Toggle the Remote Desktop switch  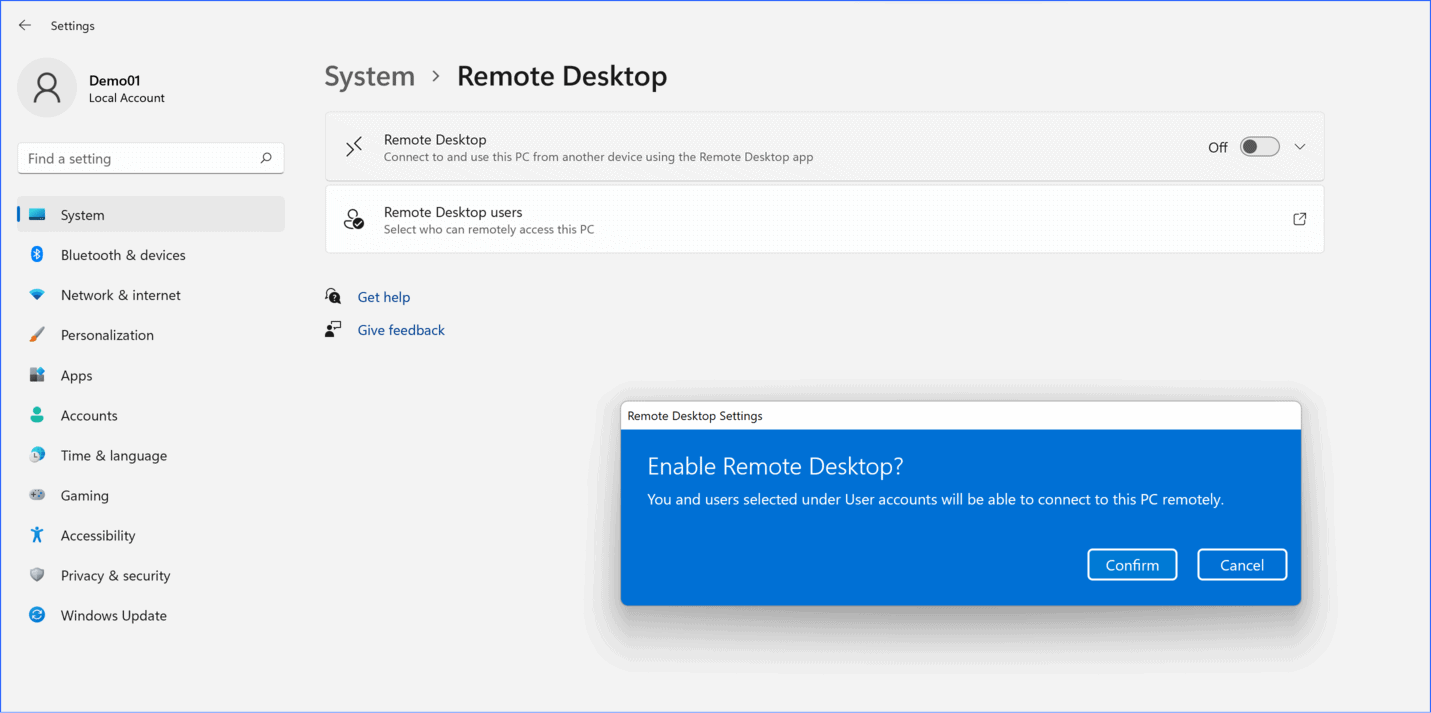[x=1259, y=147]
